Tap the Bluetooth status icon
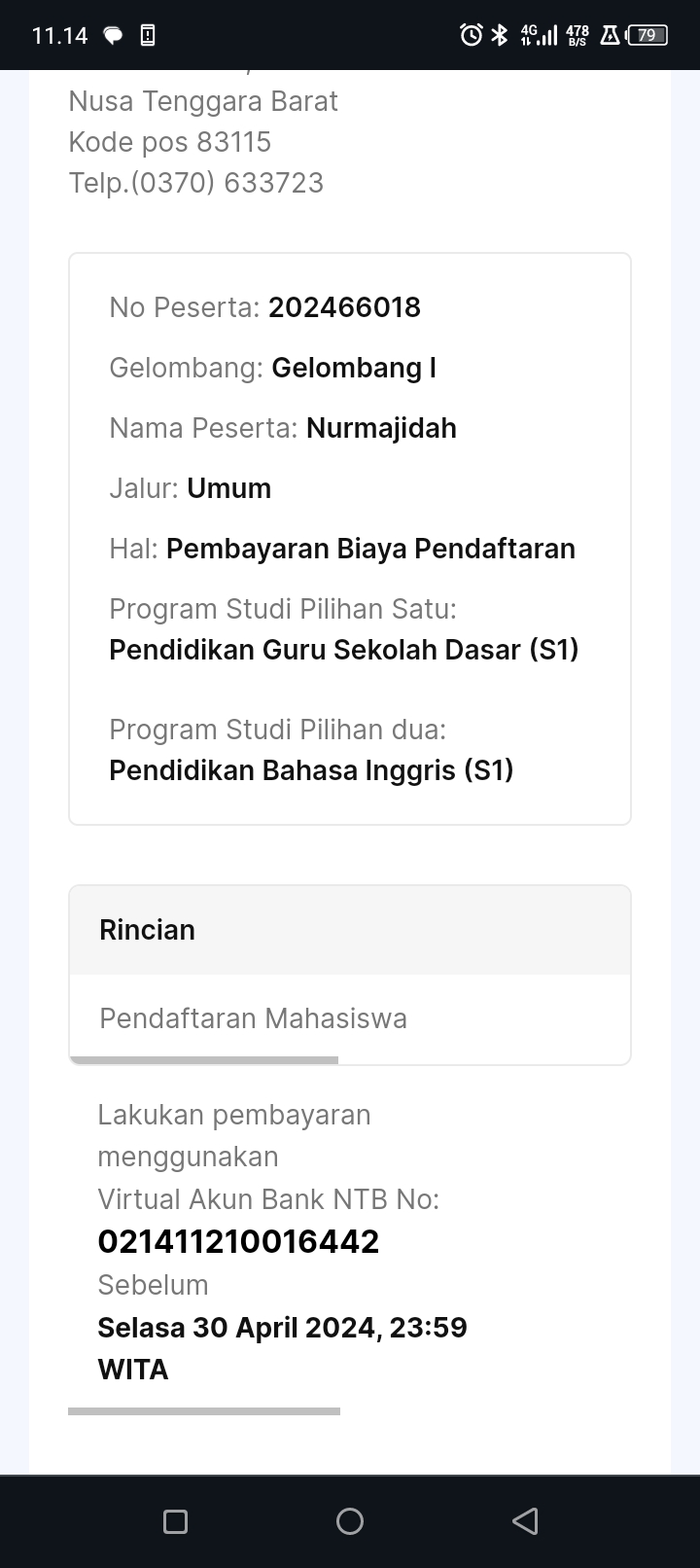The width and height of the screenshot is (700, 1568). [x=500, y=36]
